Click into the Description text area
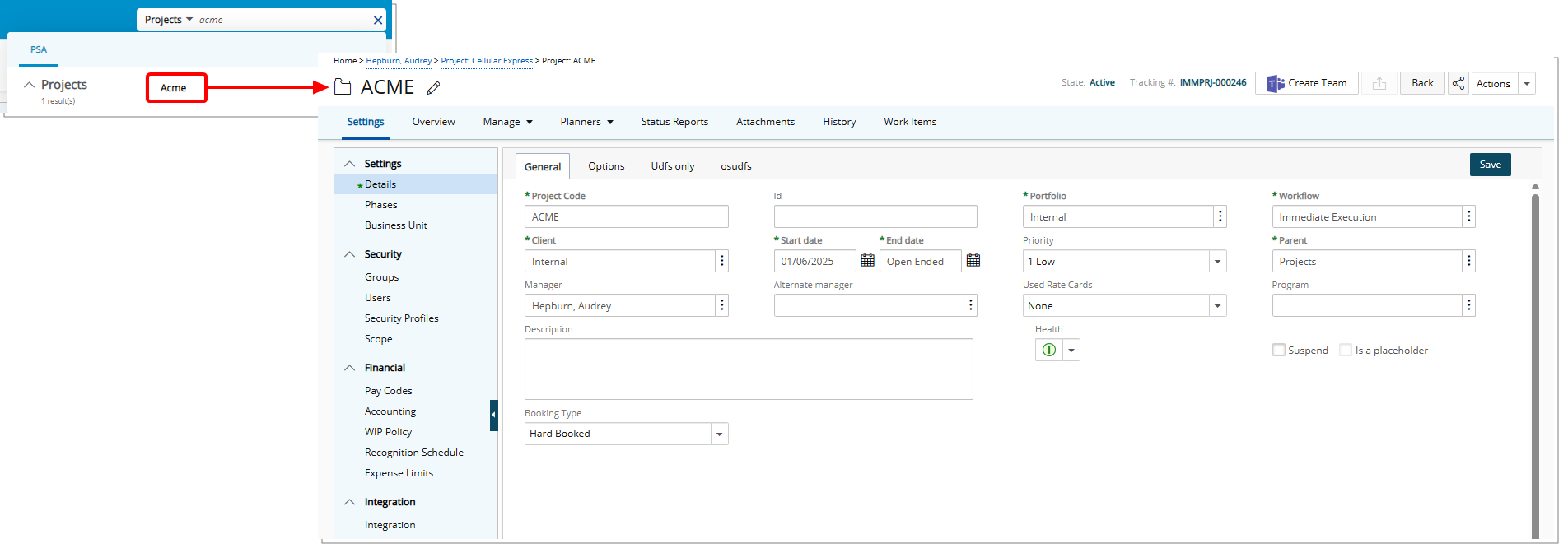1568x553 pixels. tap(748, 369)
